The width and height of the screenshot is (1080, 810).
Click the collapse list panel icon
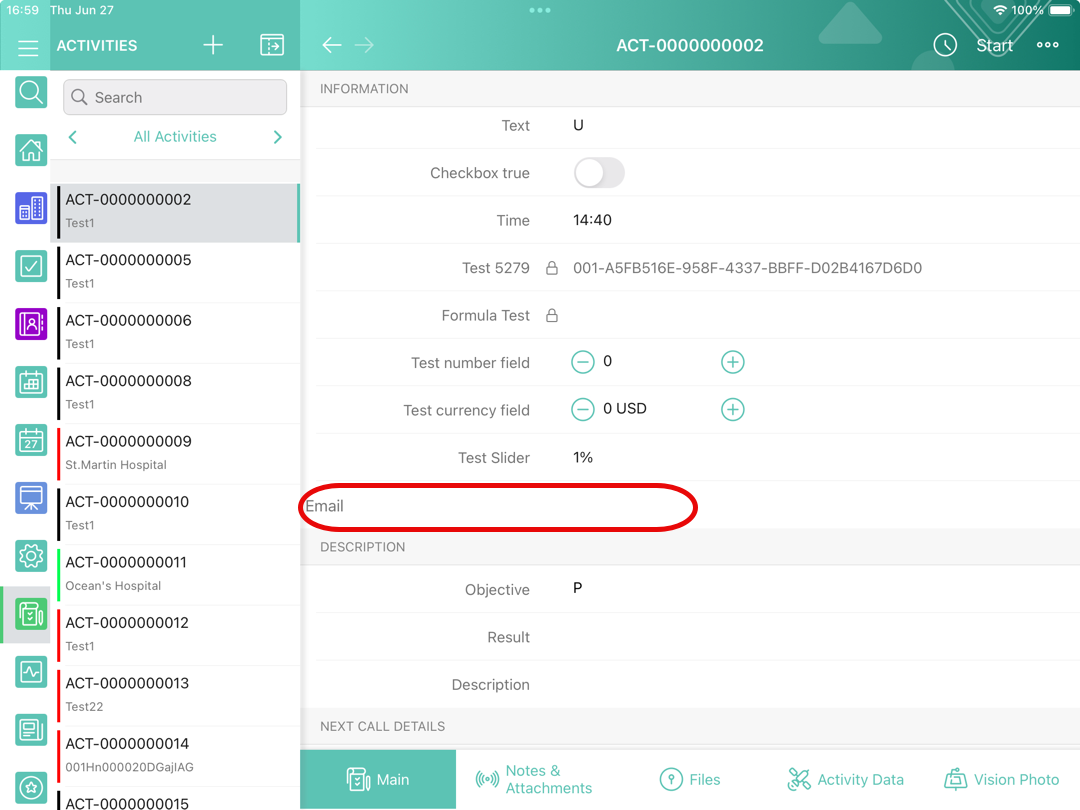click(271, 45)
